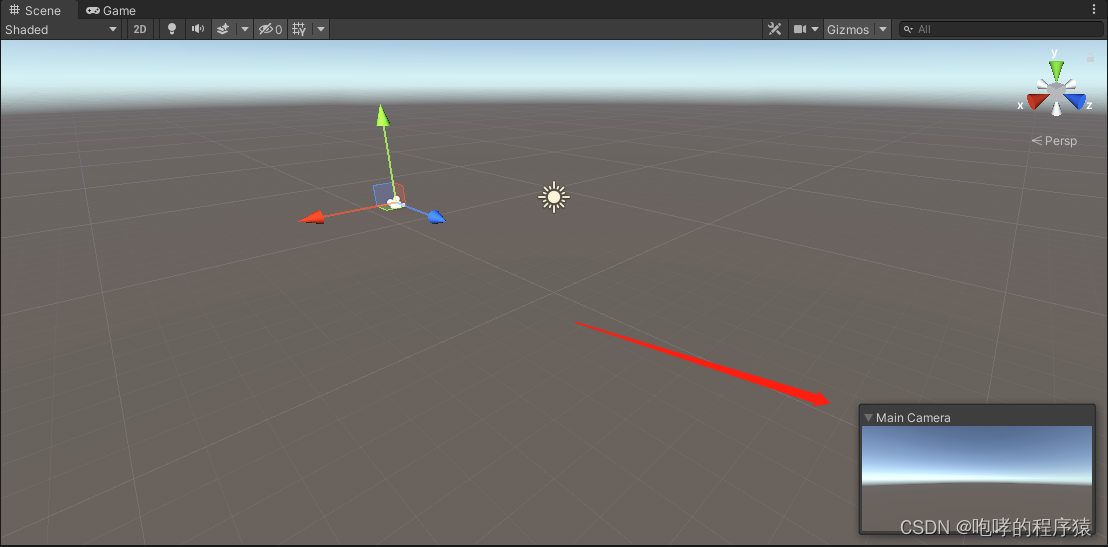Toggle the Gizmos button
The height and width of the screenshot is (547, 1108).
[849, 29]
